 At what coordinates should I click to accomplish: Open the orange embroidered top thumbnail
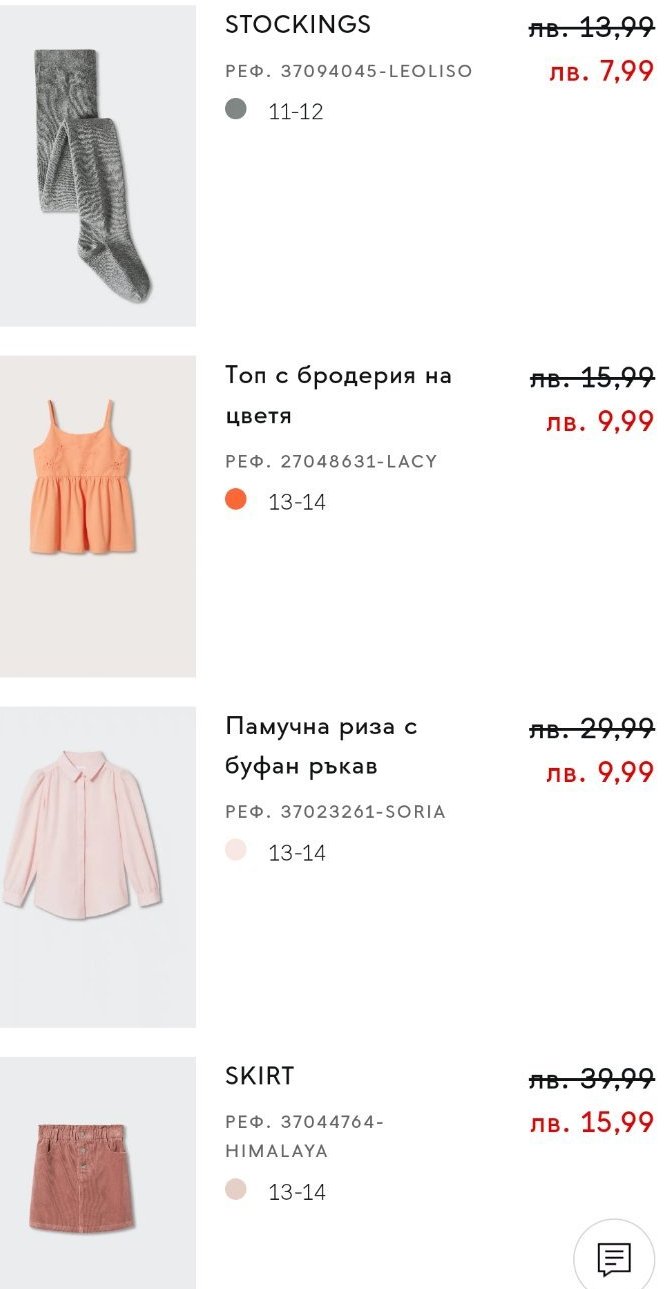coord(97,516)
